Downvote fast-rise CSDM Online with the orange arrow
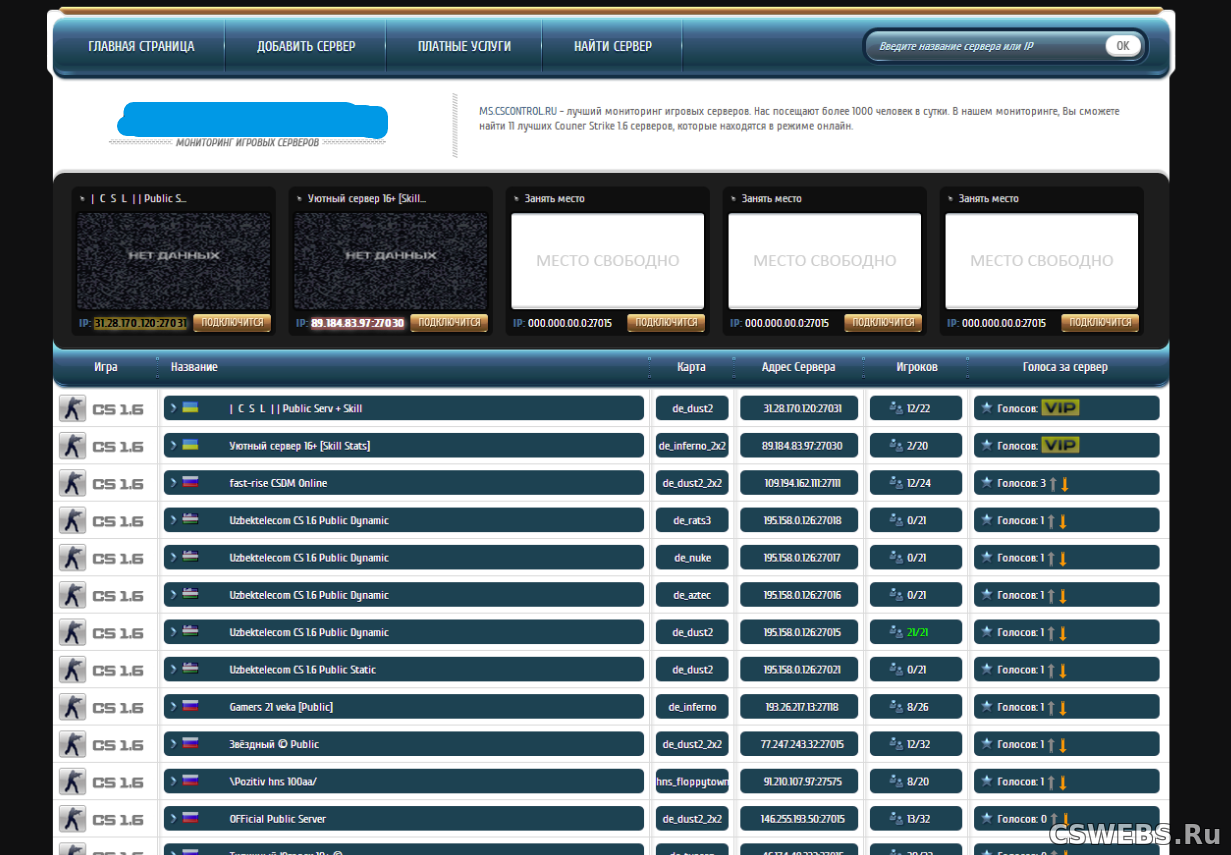 (x=1065, y=484)
